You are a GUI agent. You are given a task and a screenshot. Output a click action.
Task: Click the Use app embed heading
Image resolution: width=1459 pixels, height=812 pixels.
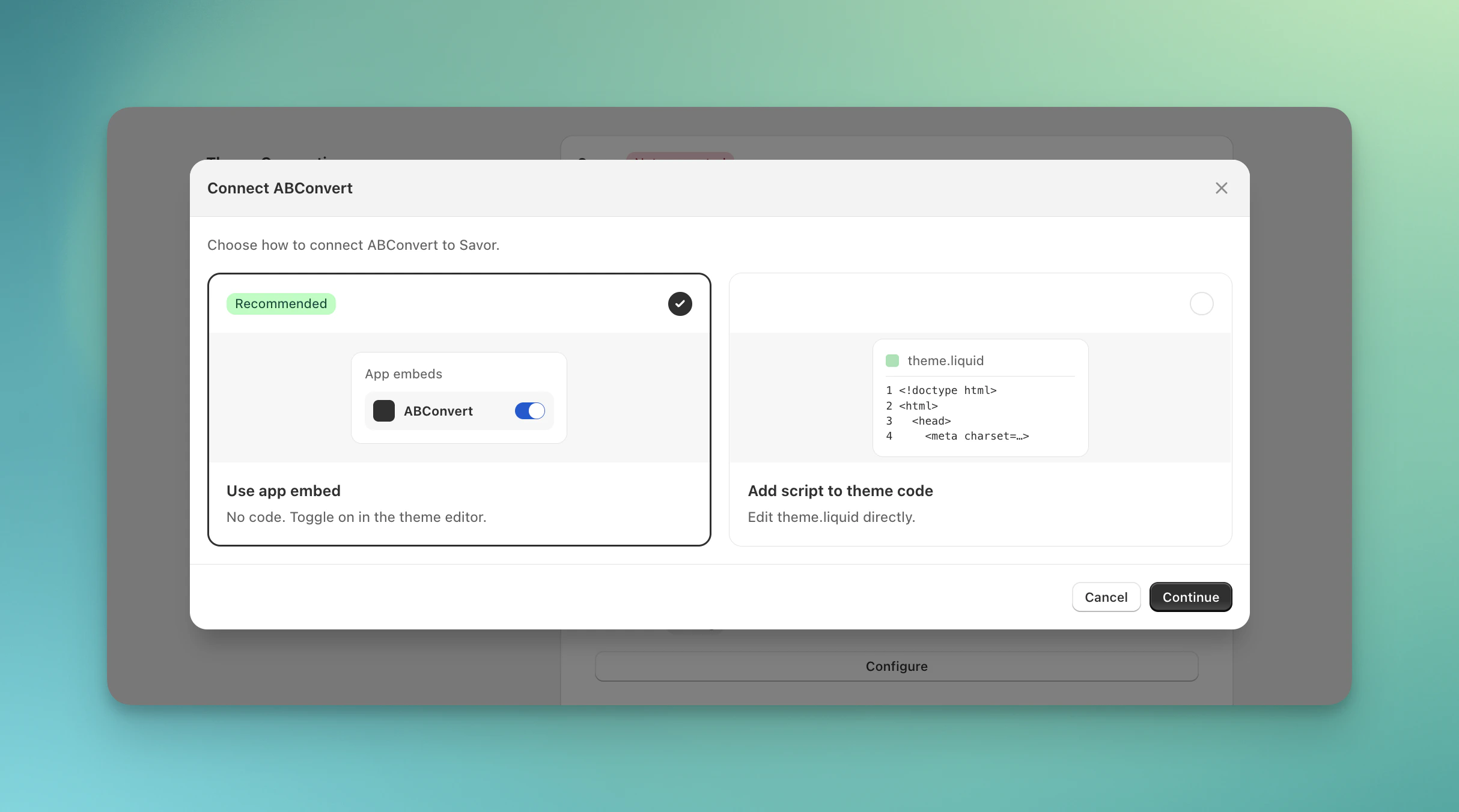(284, 491)
